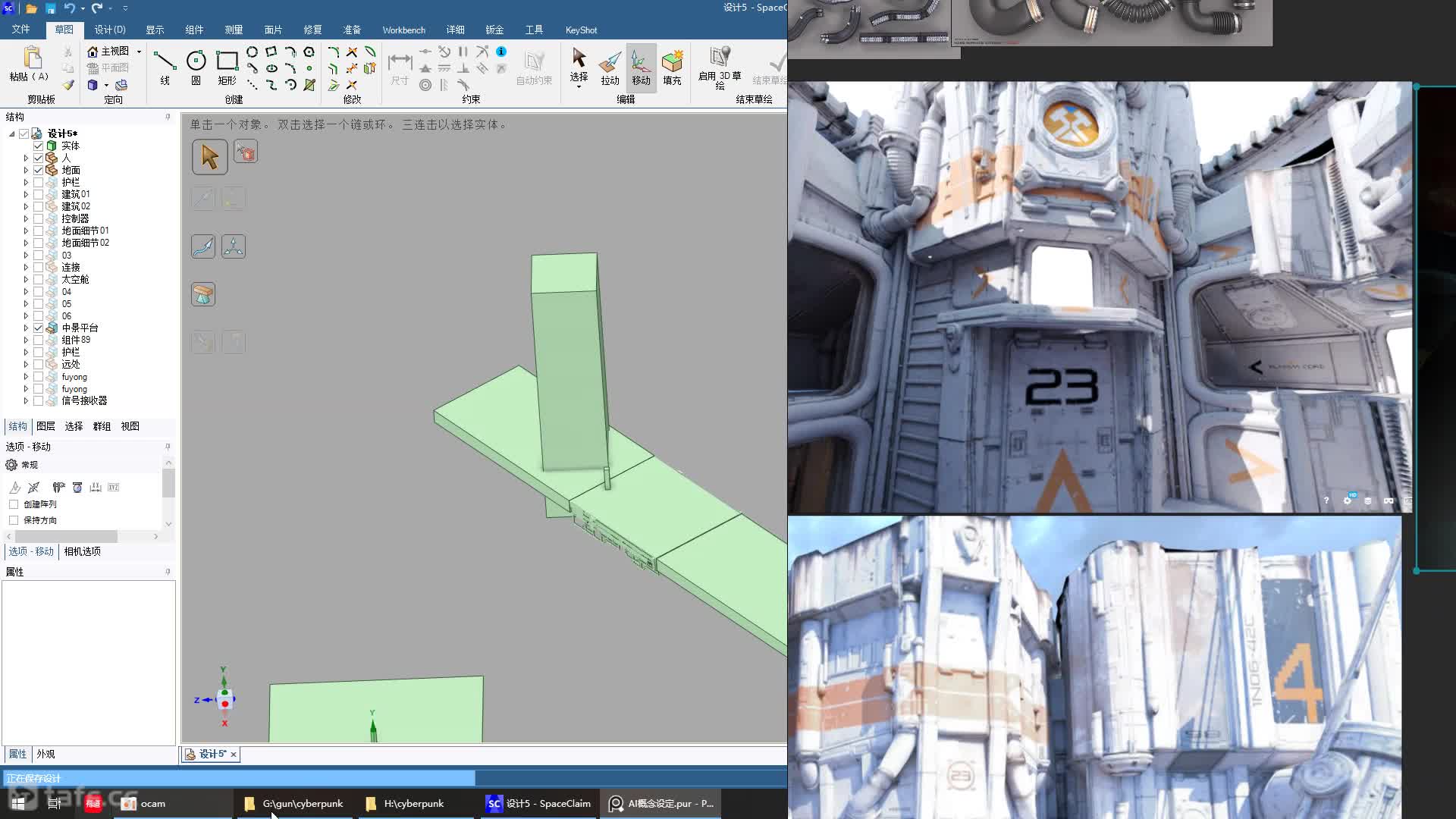1456x819 pixels.
Task: Click the saving design progress bar
Action: pyautogui.click(x=239, y=778)
